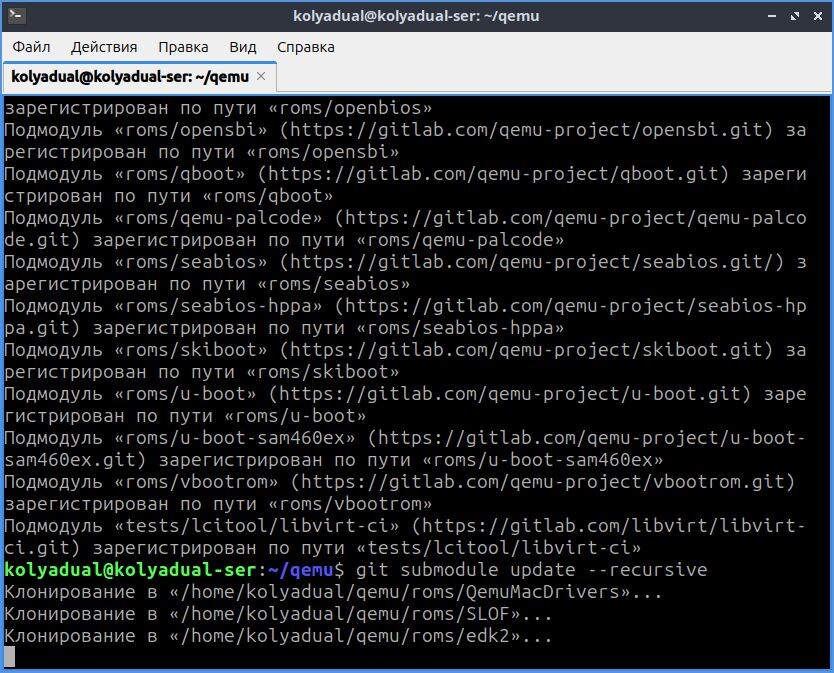The height and width of the screenshot is (673, 834).
Task: Click the seabios.git/ URL in the output
Action: [531, 262]
